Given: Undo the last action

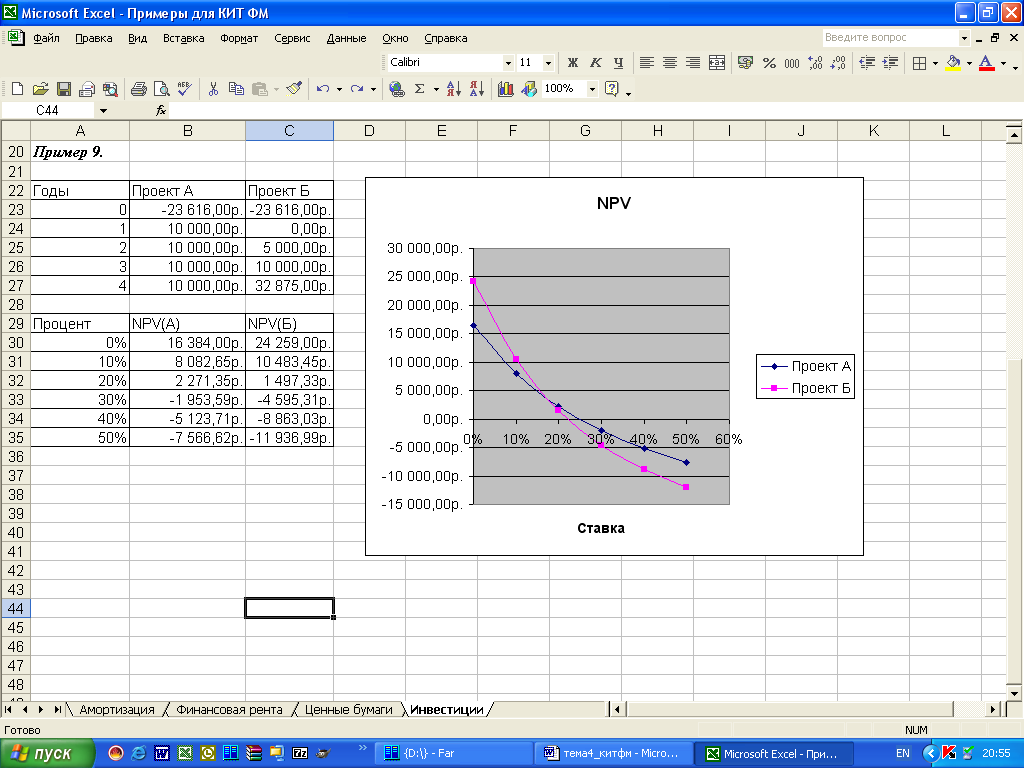Looking at the screenshot, I should click(323, 89).
